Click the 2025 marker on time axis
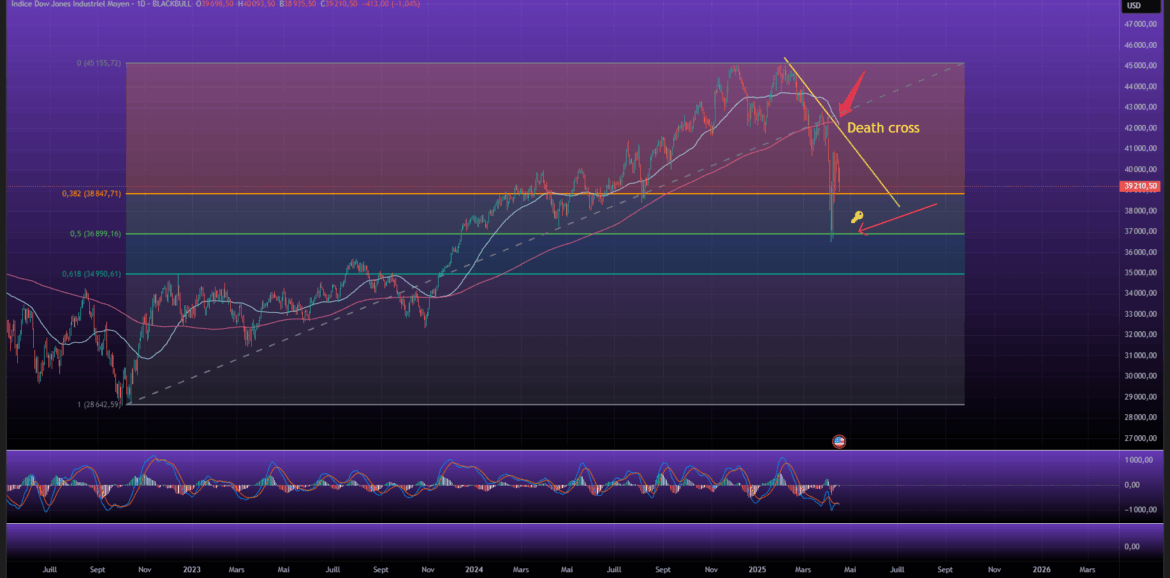The height and width of the screenshot is (578, 1170). point(756,569)
